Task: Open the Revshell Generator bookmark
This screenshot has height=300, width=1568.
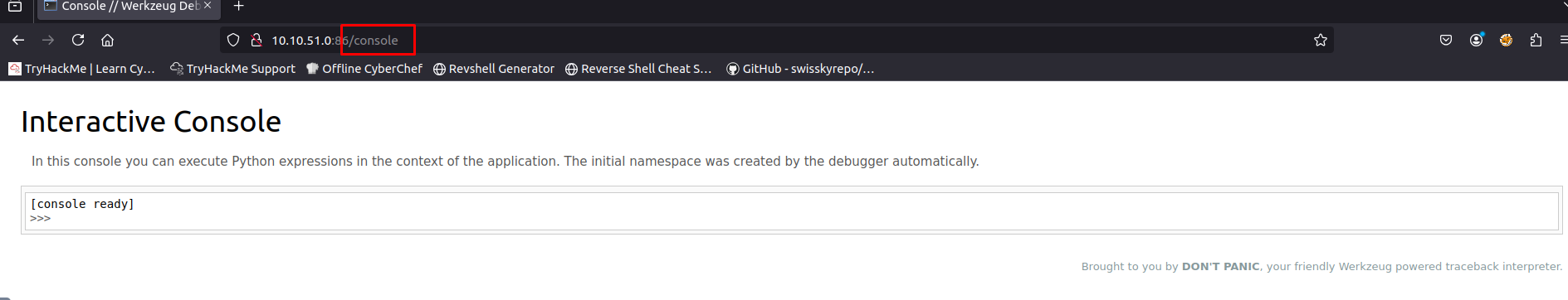Action: click(494, 69)
